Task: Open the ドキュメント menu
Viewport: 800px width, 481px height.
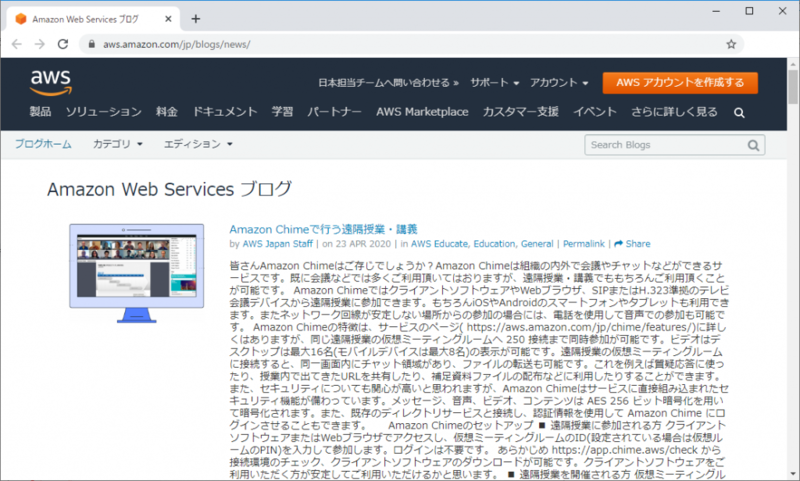Action: pyautogui.click(x=224, y=112)
